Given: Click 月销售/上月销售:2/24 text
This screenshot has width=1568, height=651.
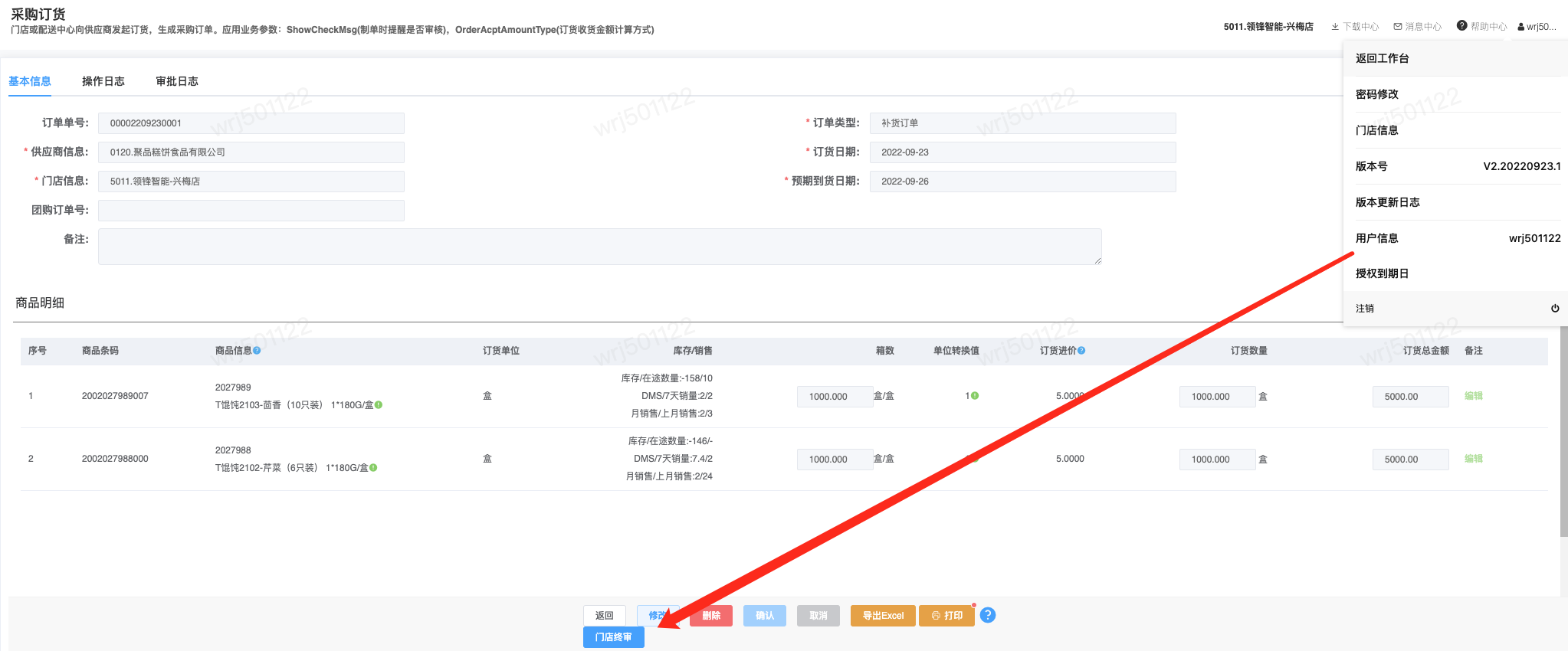Looking at the screenshot, I should [669, 476].
